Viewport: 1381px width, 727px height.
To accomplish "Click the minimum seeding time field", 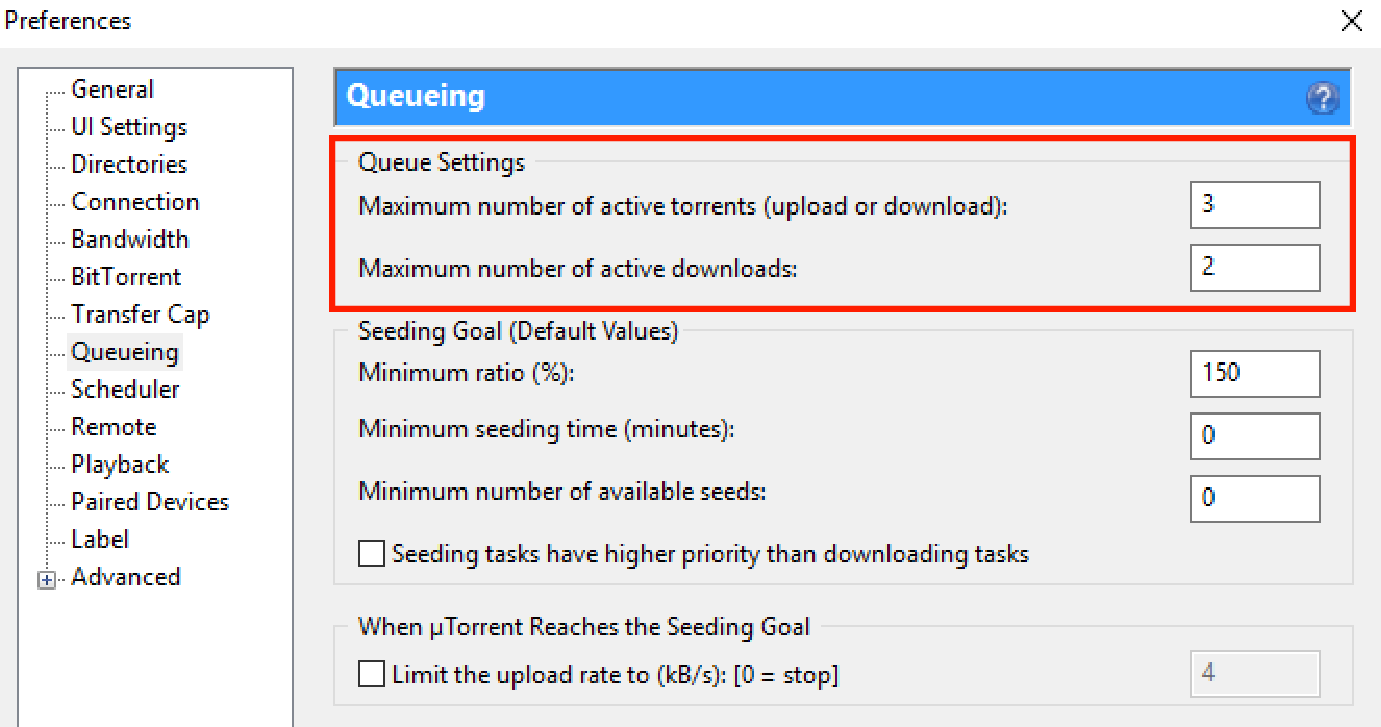I will point(1254,436).
